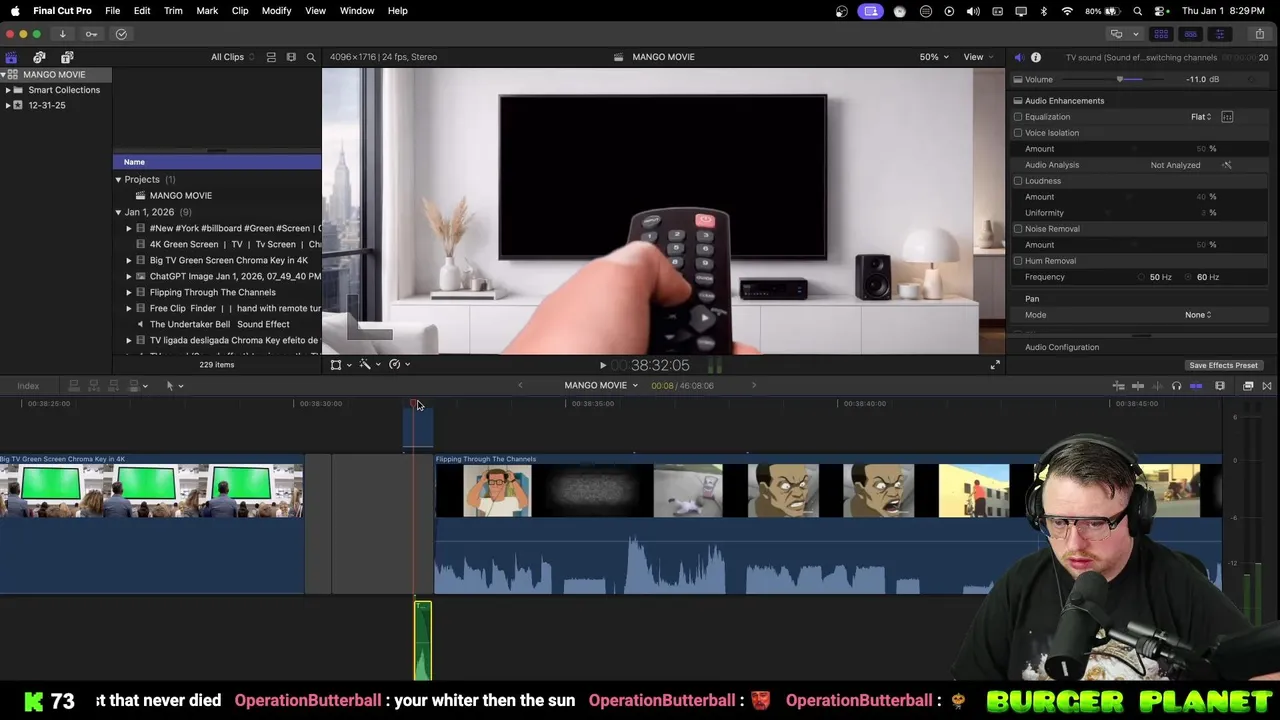Select The Undertaker Bell Sound Effect clip
This screenshot has height=720, width=1280.
[x=219, y=325]
